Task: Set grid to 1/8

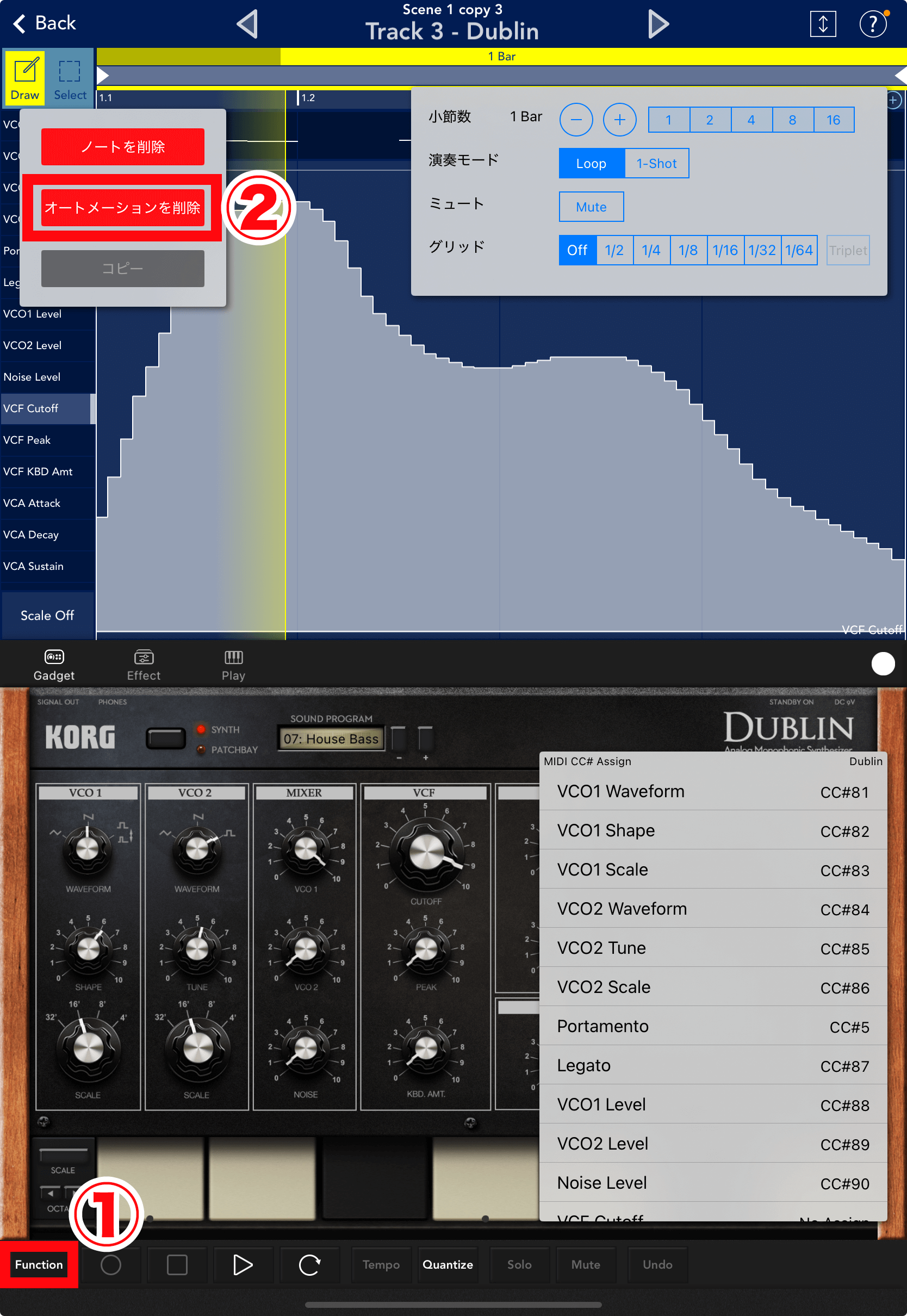Action: (x=688, y=250)
